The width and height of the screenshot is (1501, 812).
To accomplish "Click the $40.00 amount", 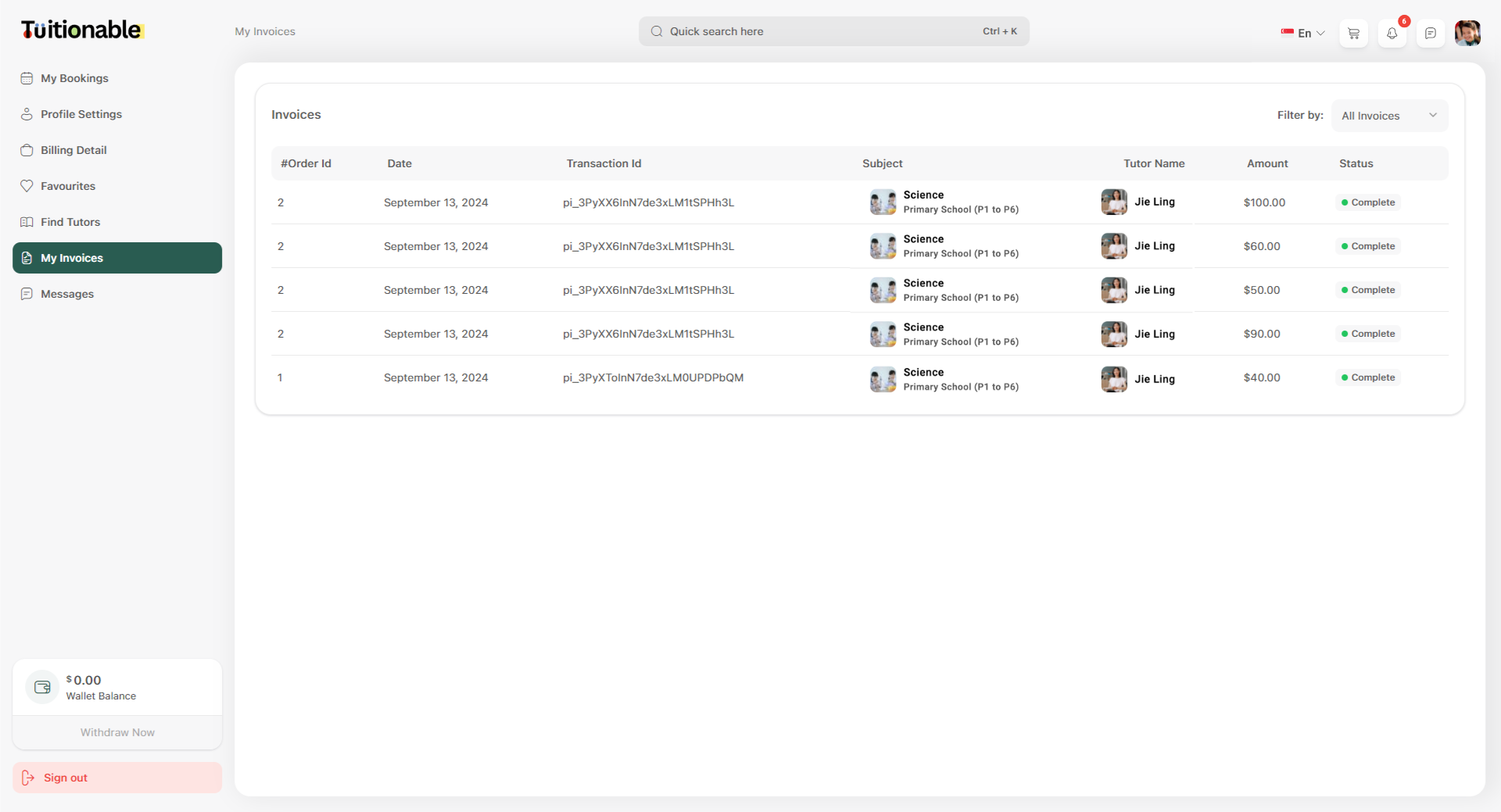I will click(x=1262, y=377).
